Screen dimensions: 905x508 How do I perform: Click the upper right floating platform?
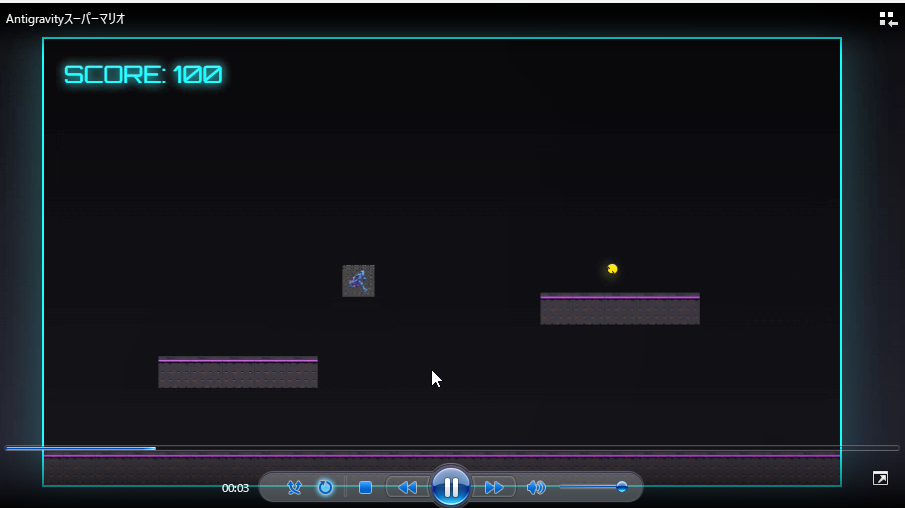coord(619,309)
